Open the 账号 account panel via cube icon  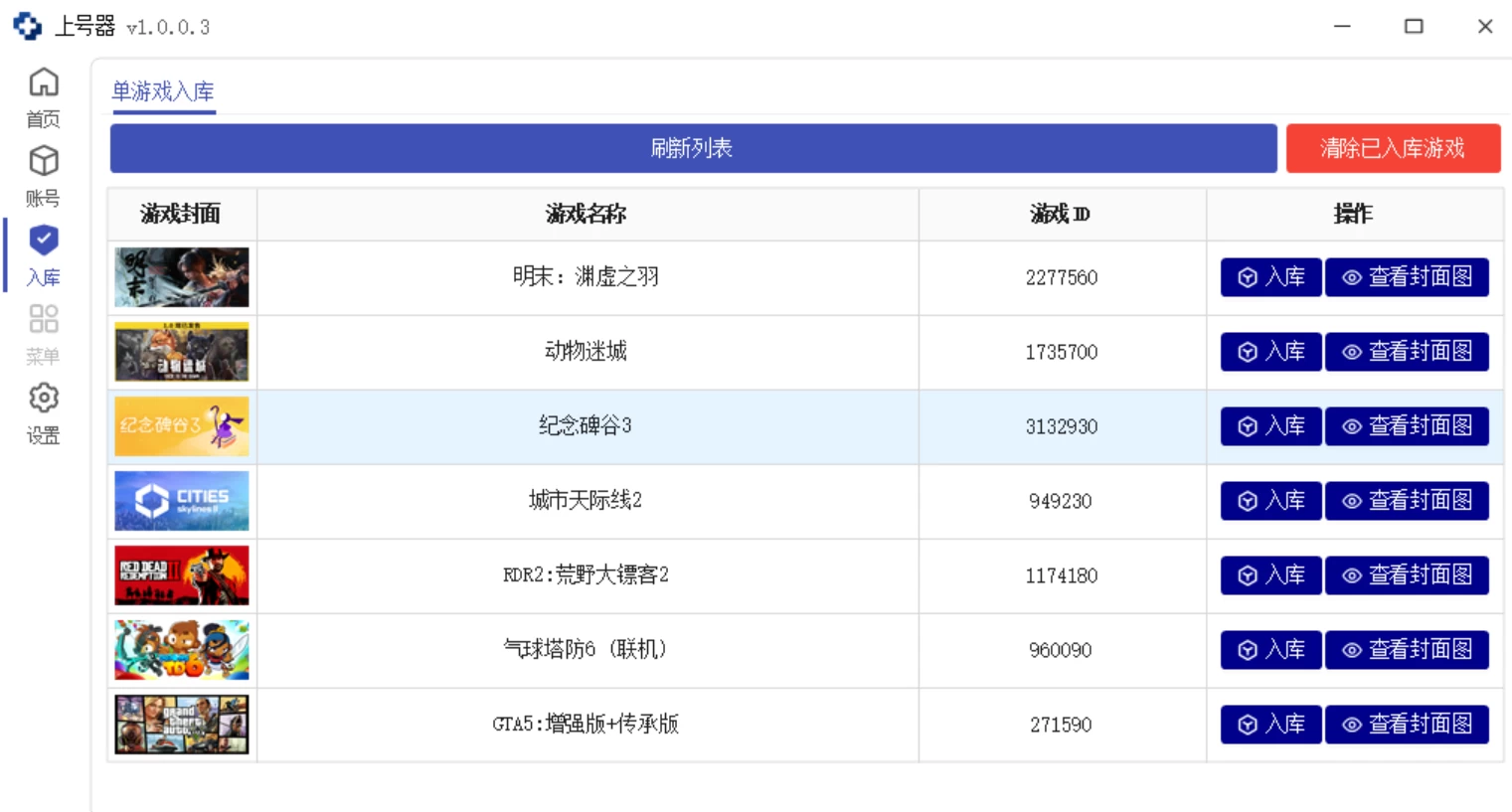pyautogui.click(x=43, y=161)
